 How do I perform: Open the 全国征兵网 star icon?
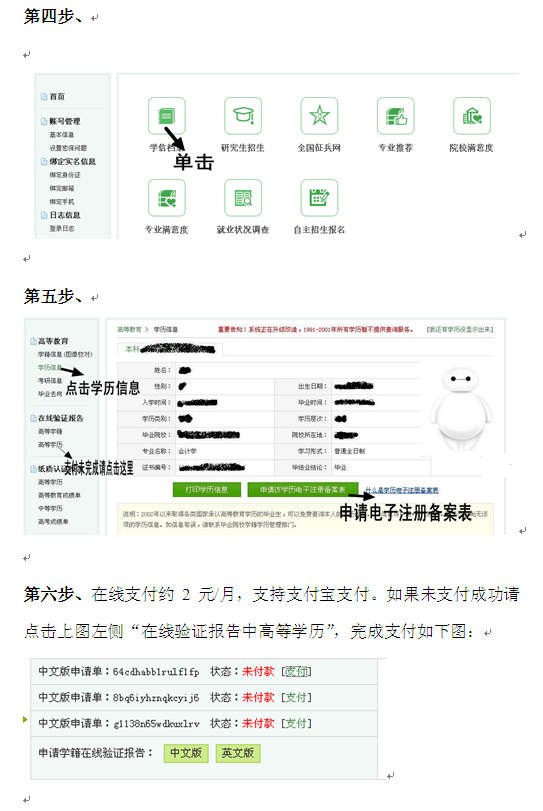click(x=320, y=116)
